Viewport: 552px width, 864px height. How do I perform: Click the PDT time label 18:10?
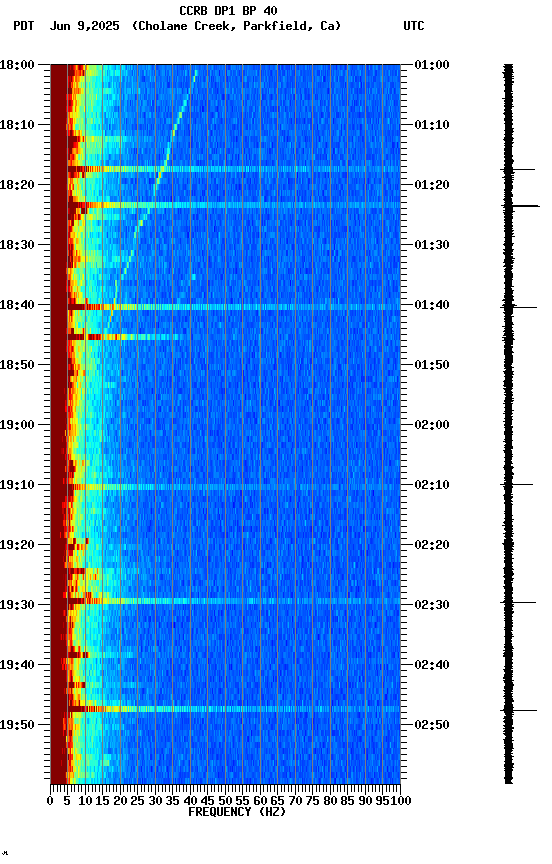(17, 125)
